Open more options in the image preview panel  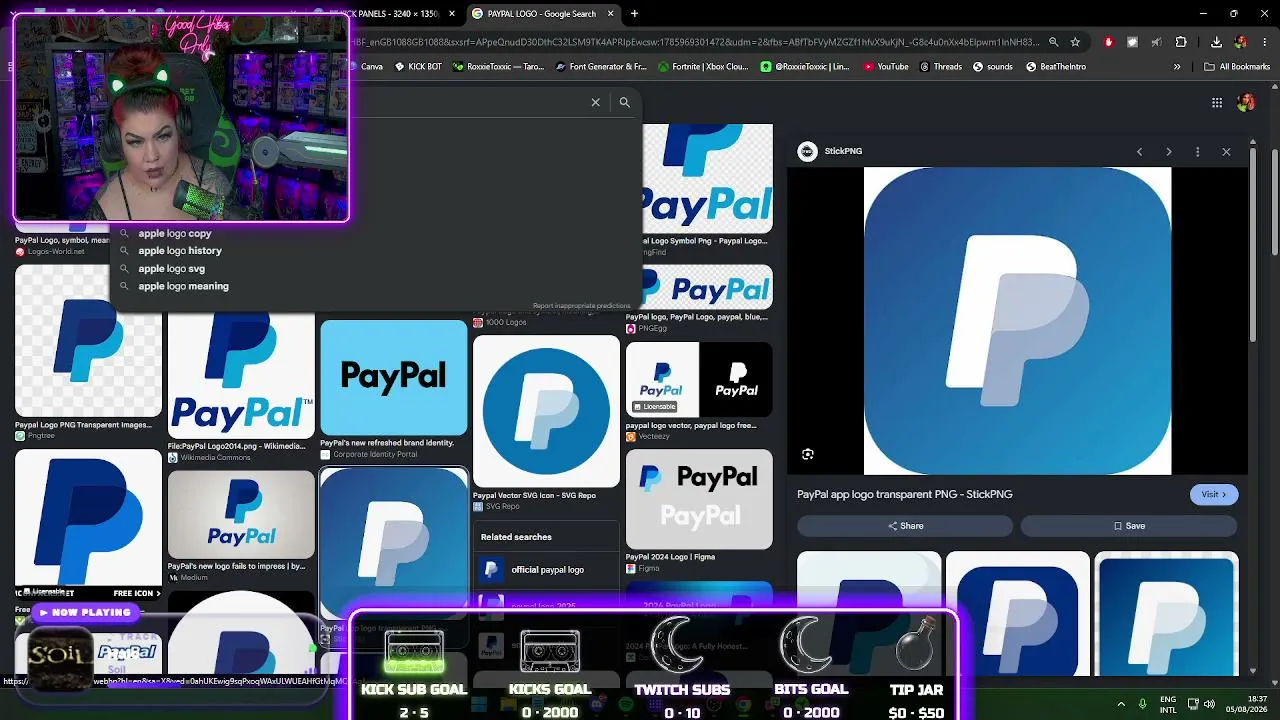pyautogui.click(x=1197, y=151)
